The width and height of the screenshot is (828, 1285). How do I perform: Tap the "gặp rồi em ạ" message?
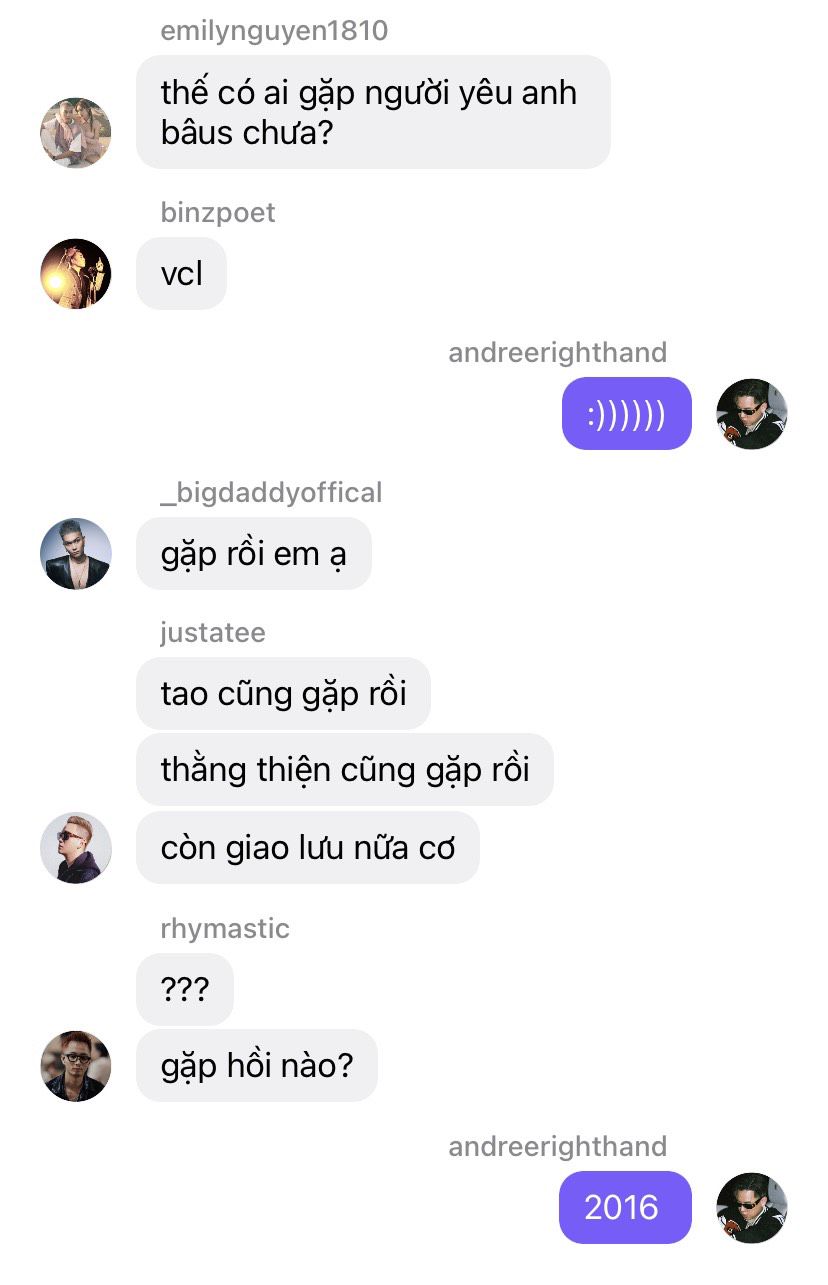click(254, 553)
